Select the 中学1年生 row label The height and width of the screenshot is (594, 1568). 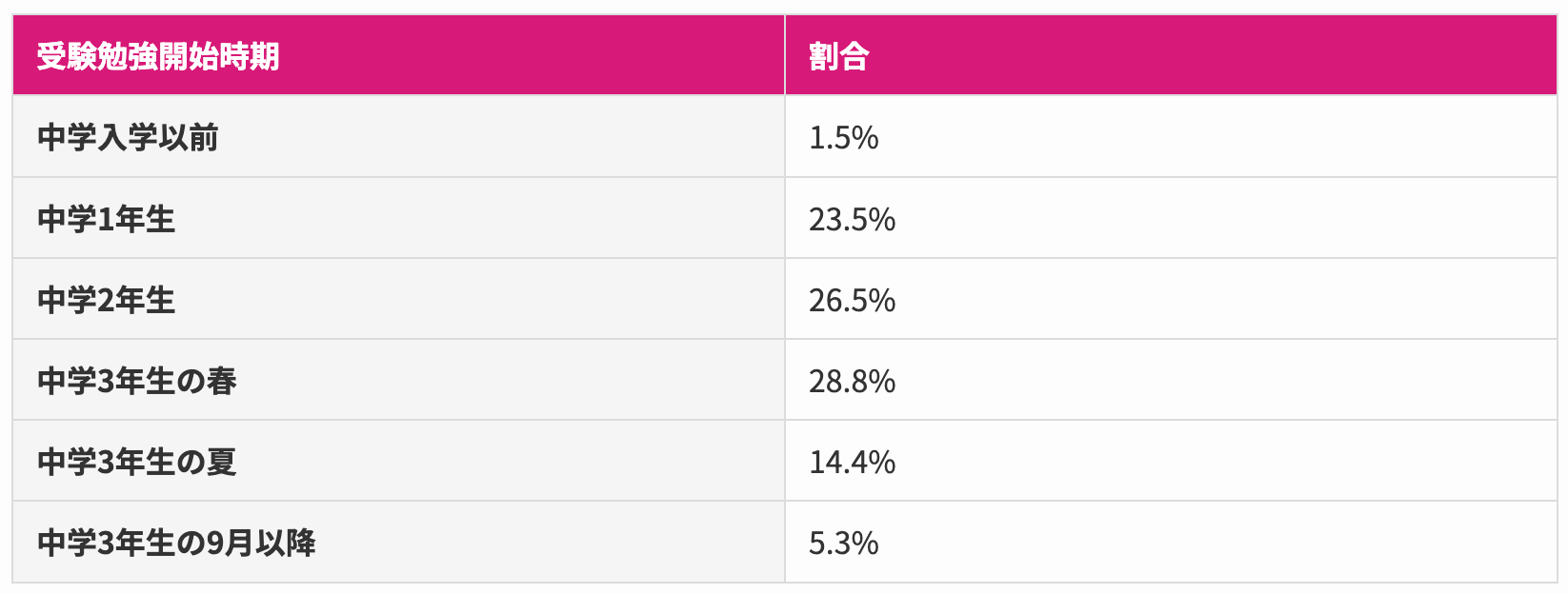pyautogui.click(x=106, y=219)
